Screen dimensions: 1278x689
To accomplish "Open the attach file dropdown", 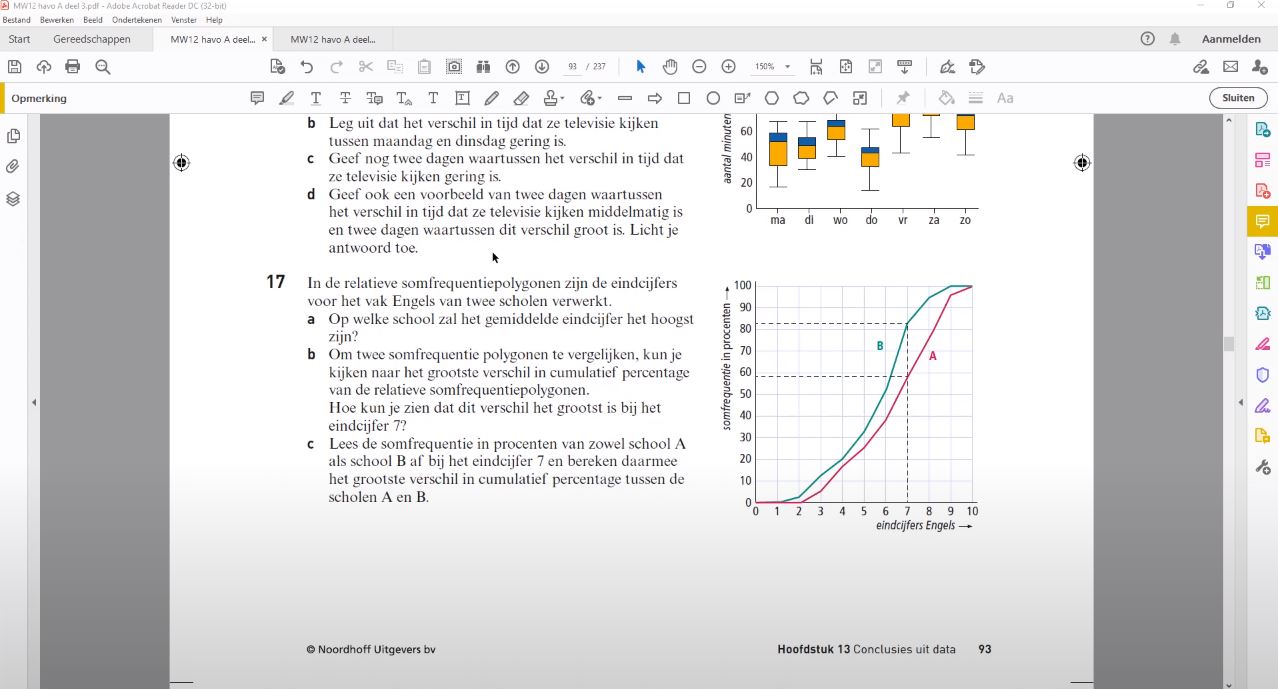I will [590, 98].
